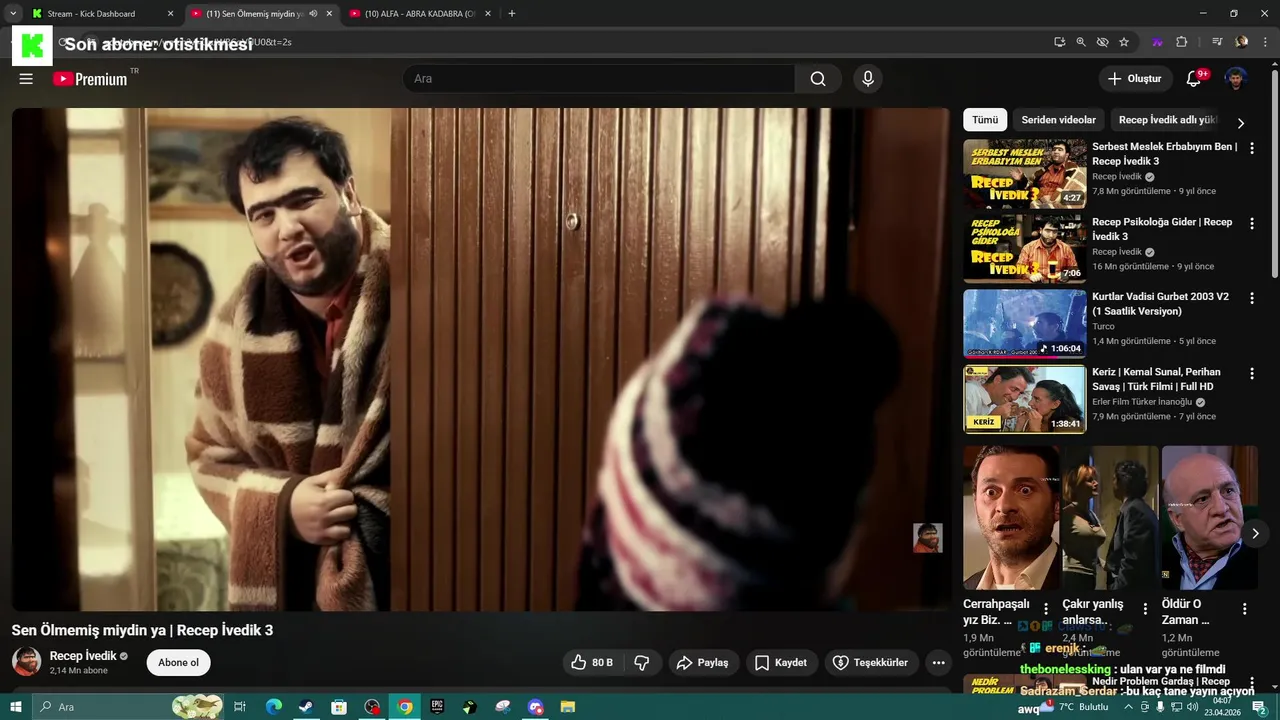Open Chrome media controls icon
This screenshot has height=720, width=1280.
coord(1217,42)
